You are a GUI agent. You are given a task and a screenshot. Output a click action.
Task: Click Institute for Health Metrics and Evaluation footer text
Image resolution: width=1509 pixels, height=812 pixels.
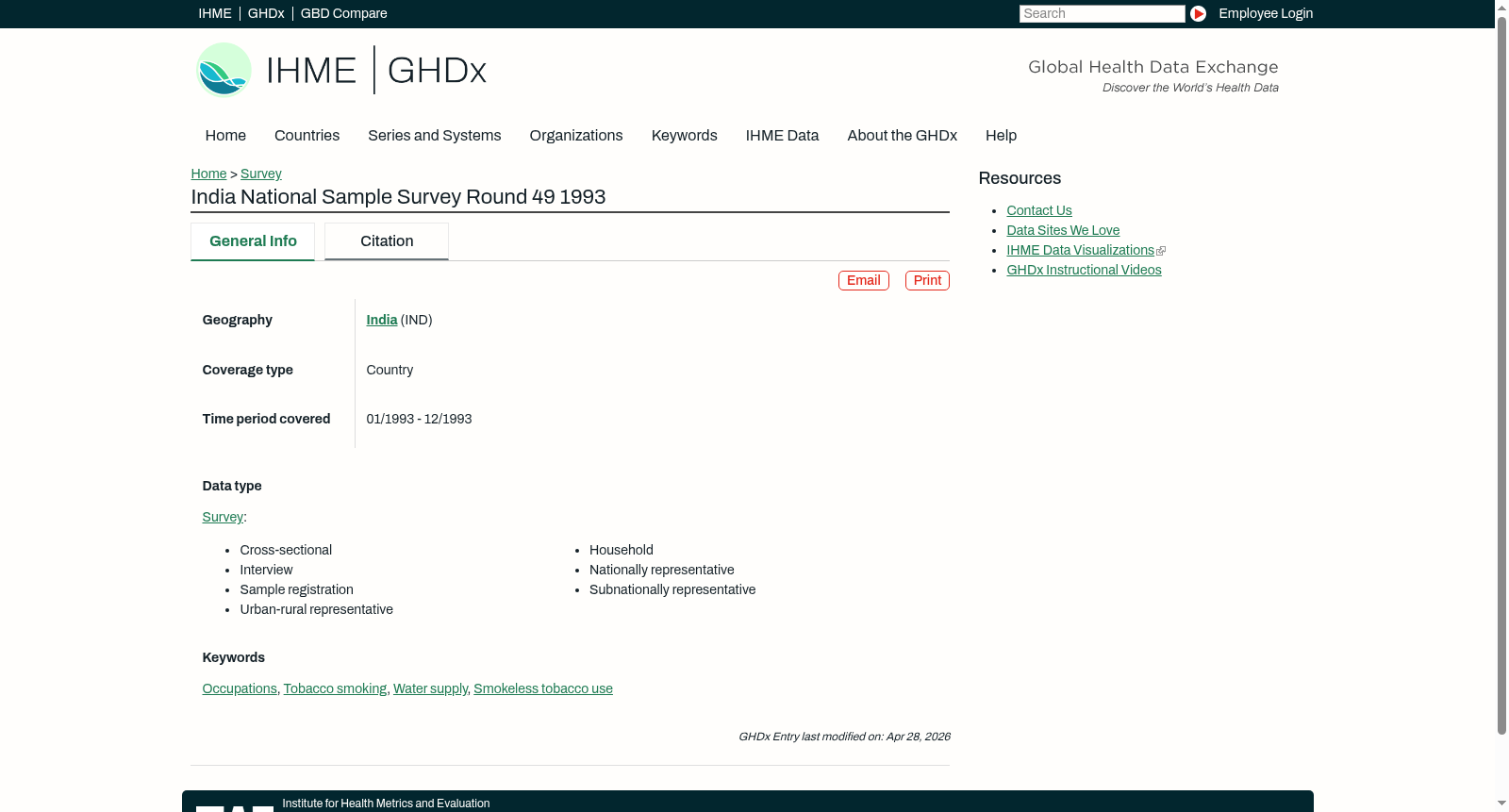coord(386,804)
